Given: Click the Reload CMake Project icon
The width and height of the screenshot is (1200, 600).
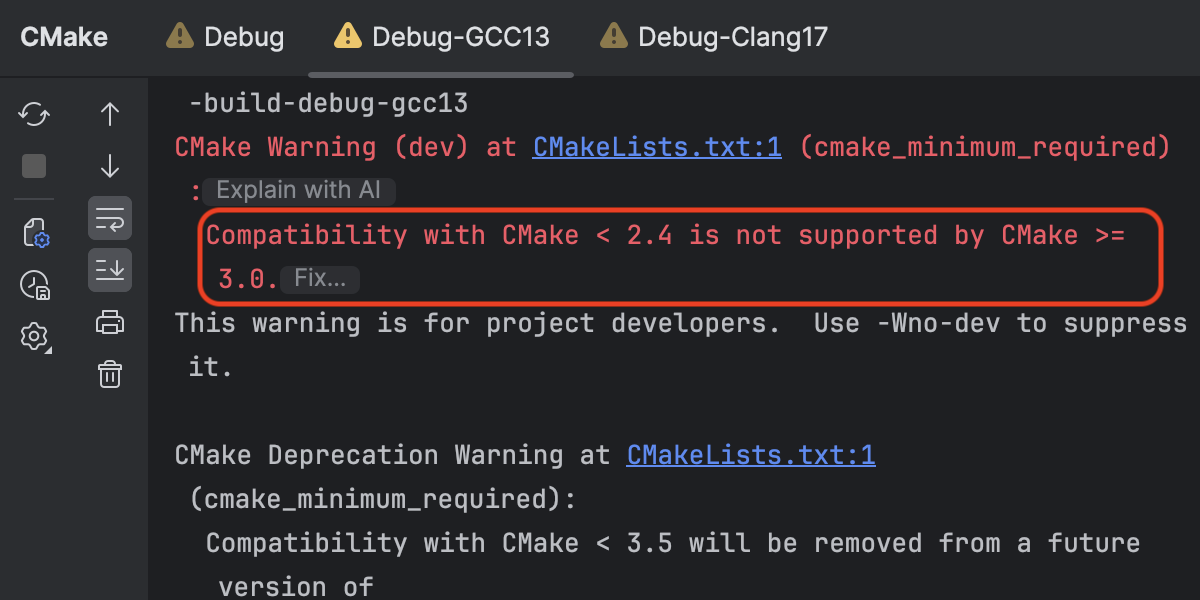Looking at the screenshot, I should click(34, 114).
